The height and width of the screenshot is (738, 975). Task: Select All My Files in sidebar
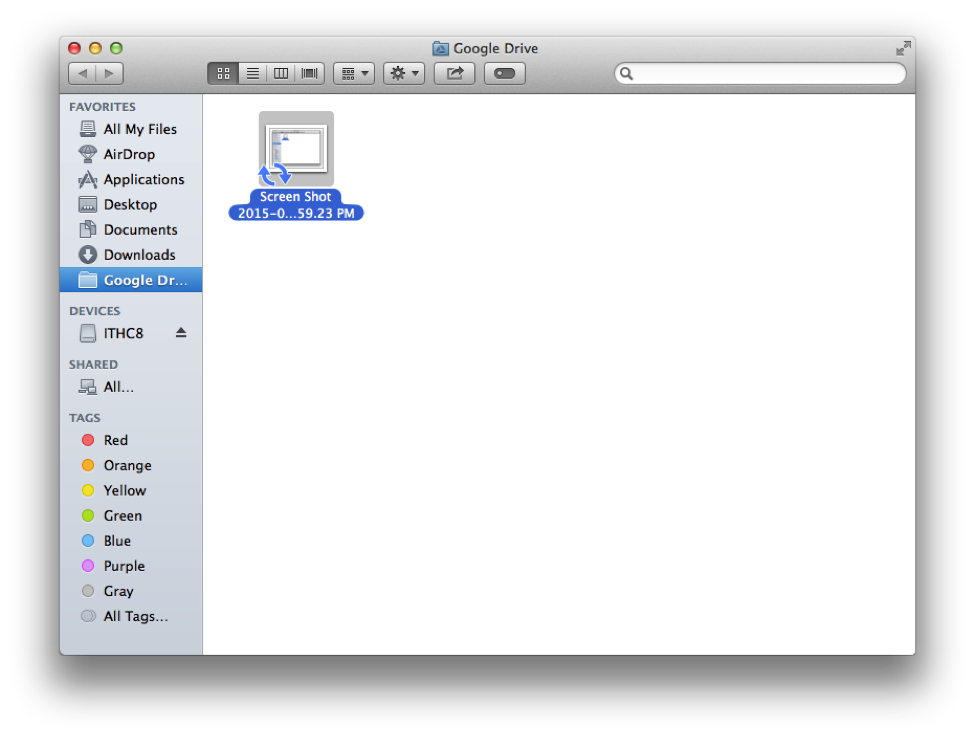click(x=140, y=129)
